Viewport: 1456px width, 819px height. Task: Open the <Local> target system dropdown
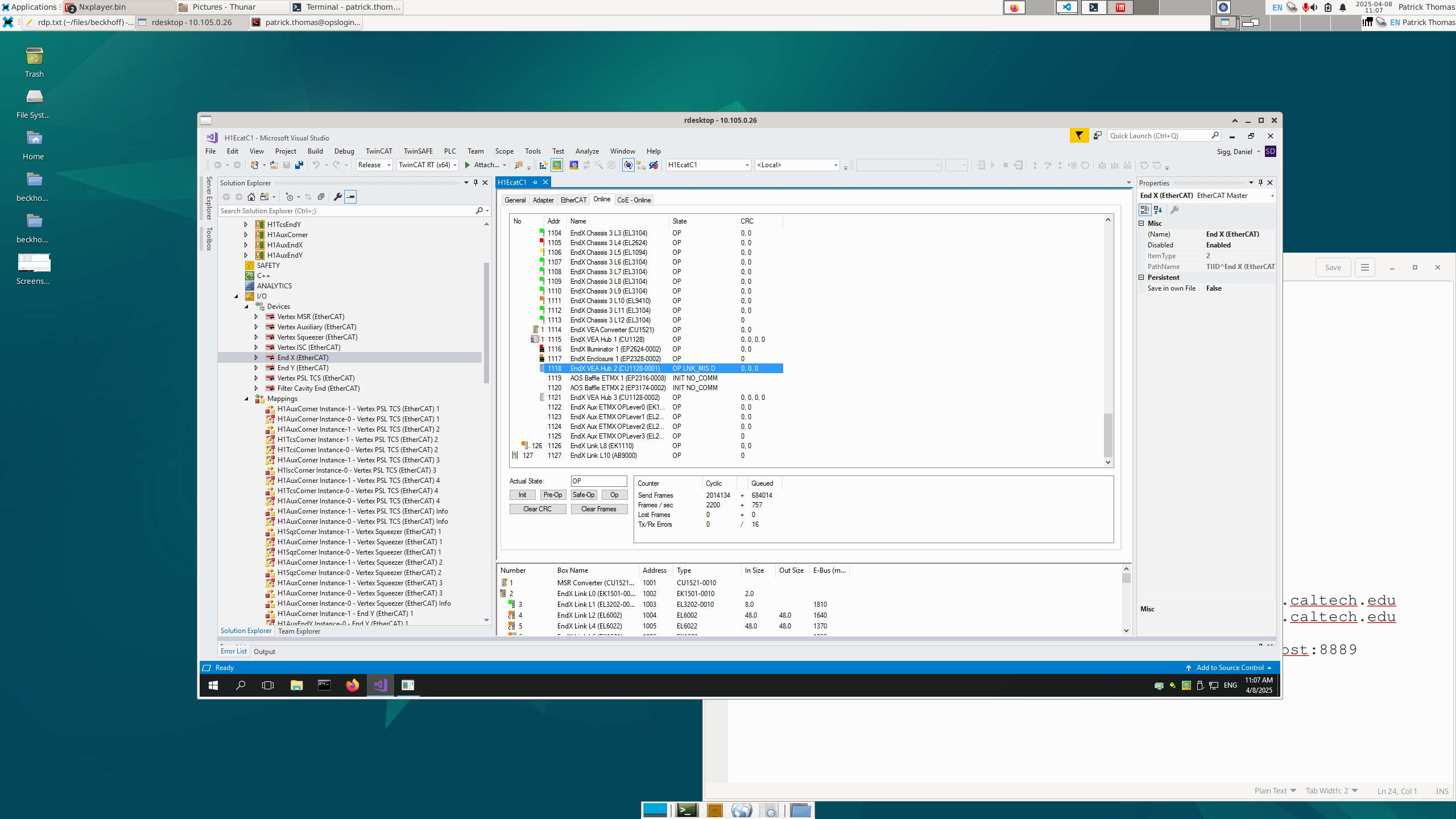(x=797, y=165)
